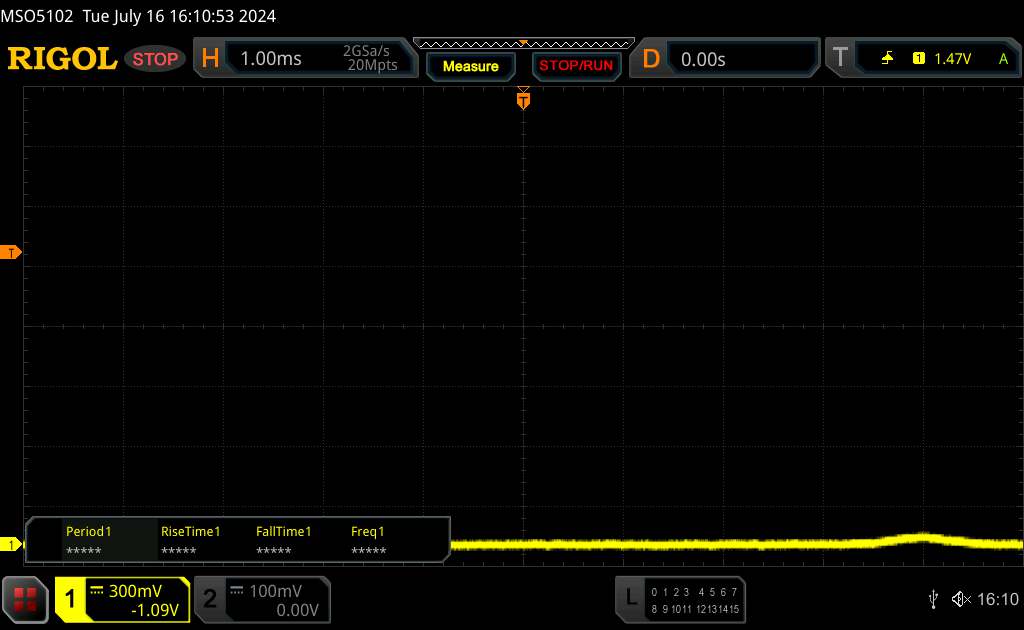Click the 16:10 clock display
1024x630 pixels.
pyautogui.click(x=997, y=599)
